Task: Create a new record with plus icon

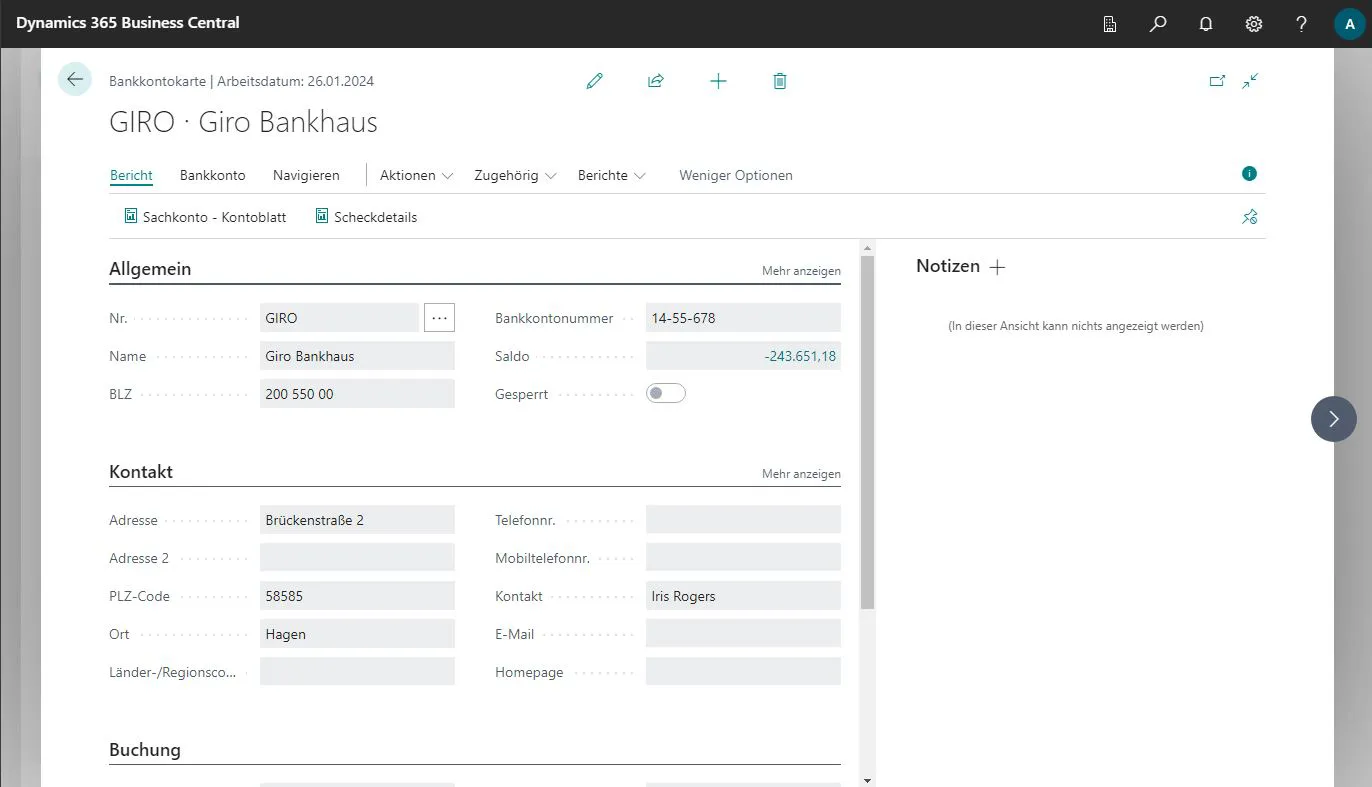Action: tap(718, 81)
